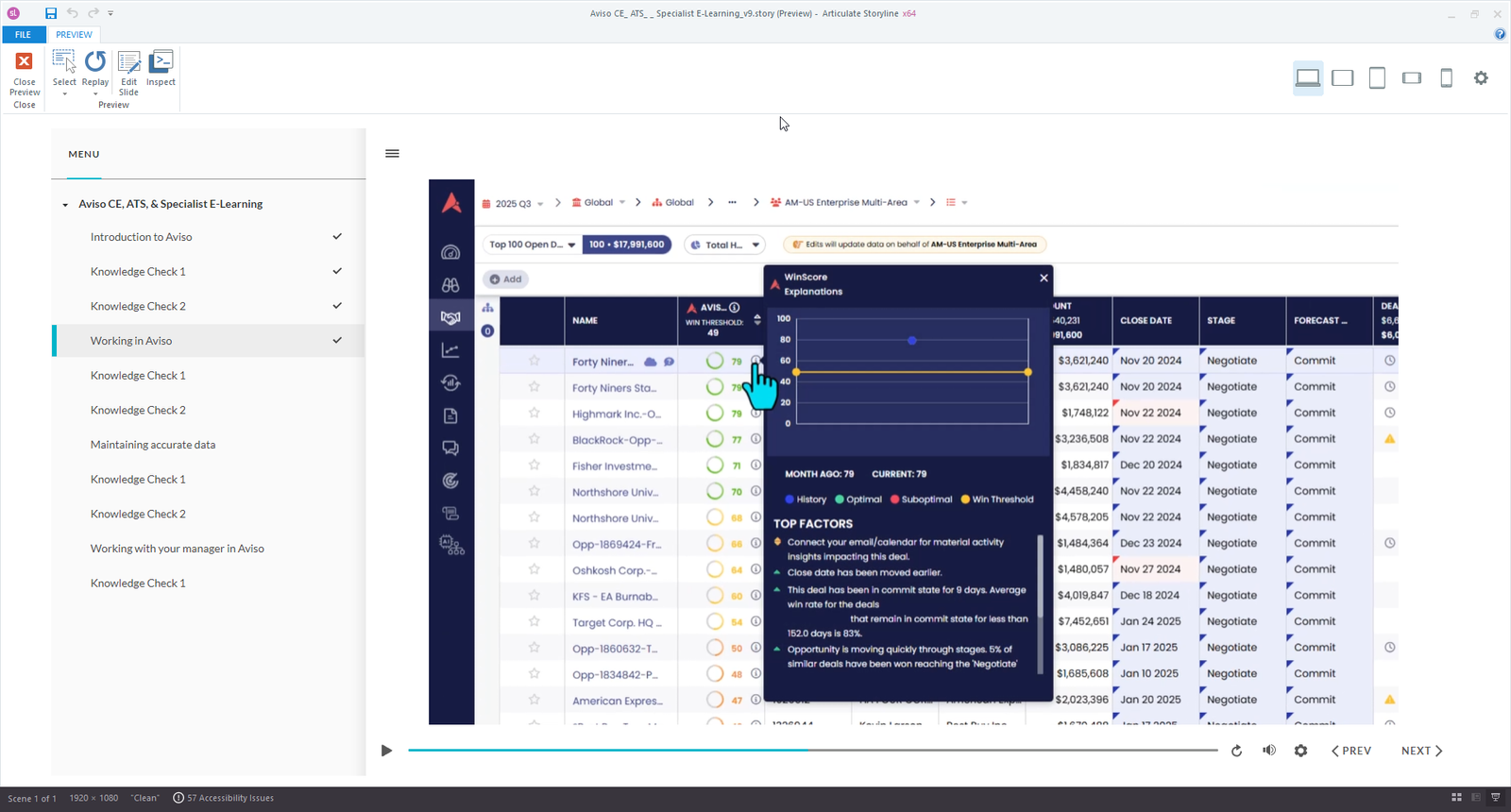Click the hamburger menu toggle icon

[x=393, y=154]
